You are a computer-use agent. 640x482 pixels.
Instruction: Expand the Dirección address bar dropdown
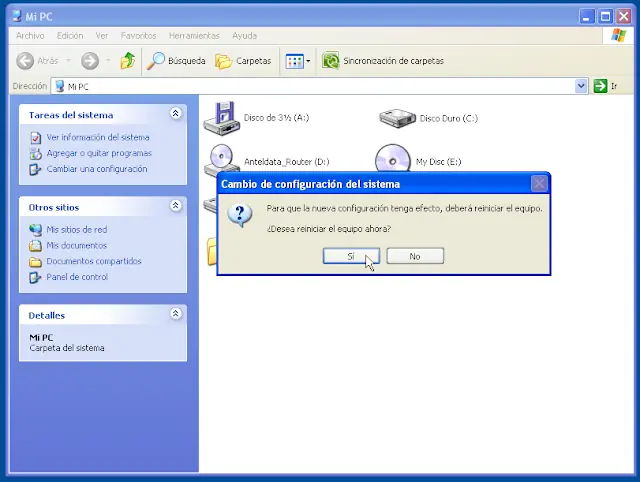(x=581, y=86)
